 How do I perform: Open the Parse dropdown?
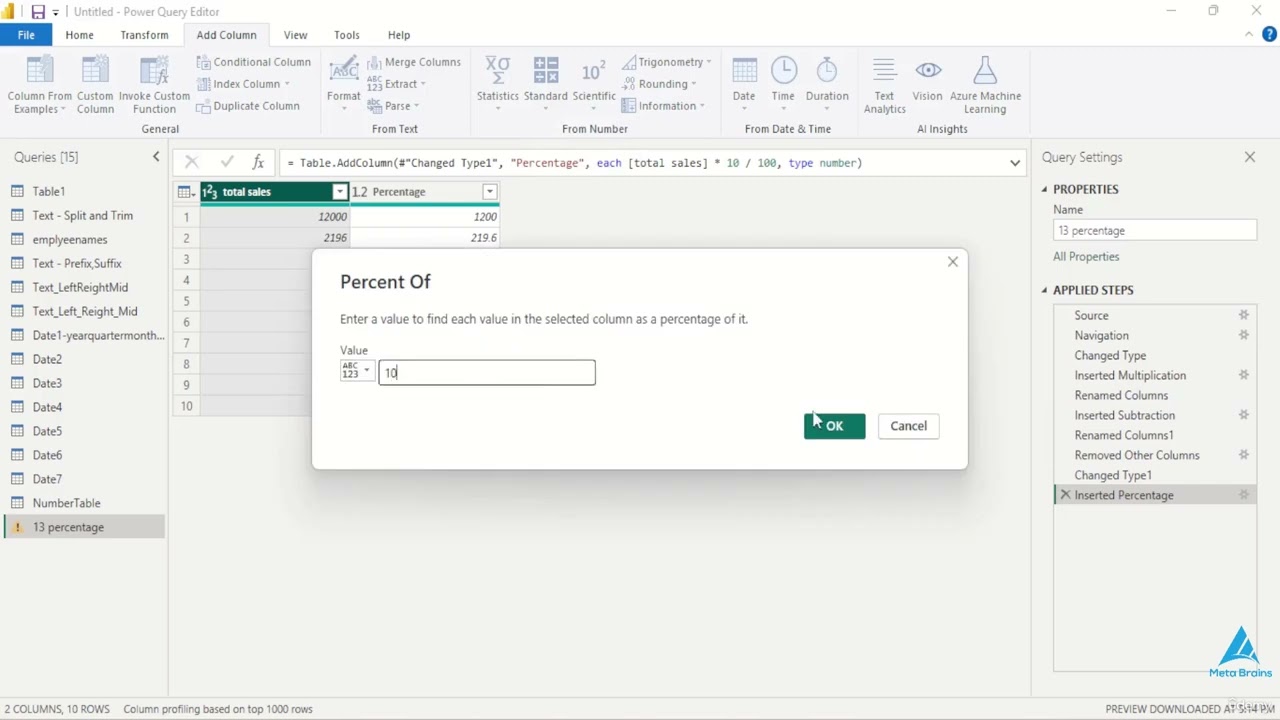point(393,106)
